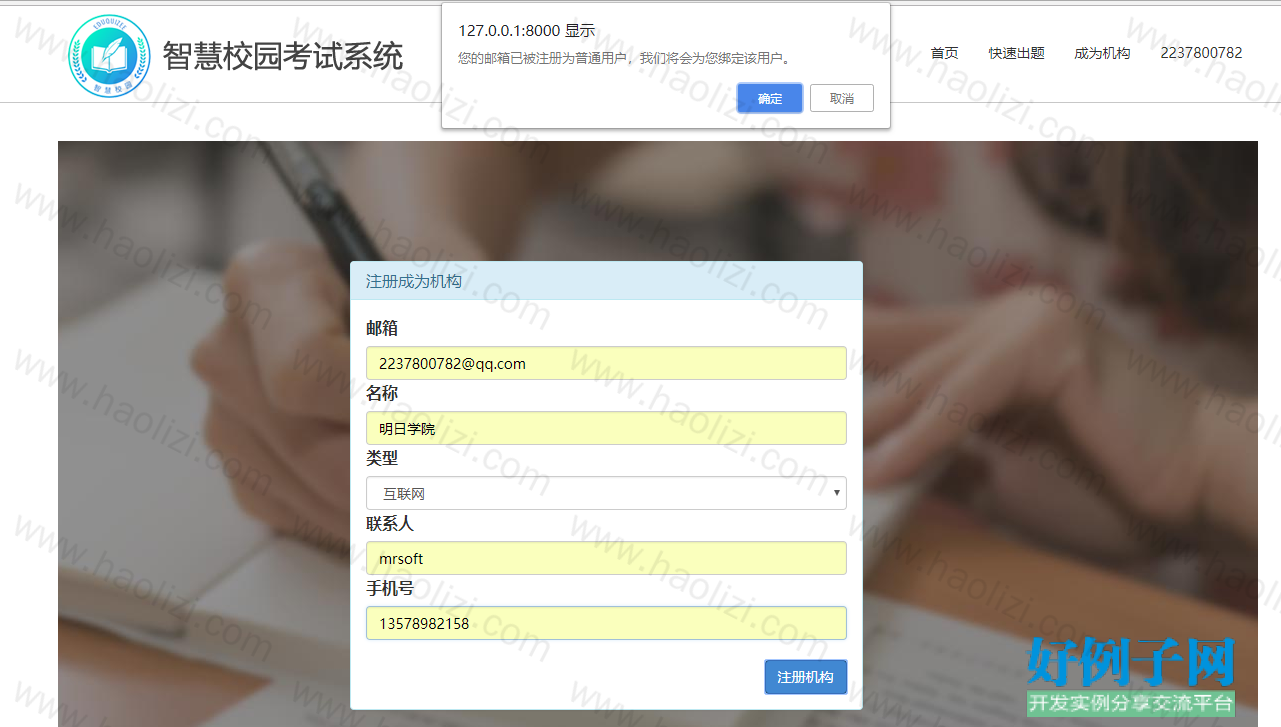Go to 快速出题 in navigation

(1016, 53)
